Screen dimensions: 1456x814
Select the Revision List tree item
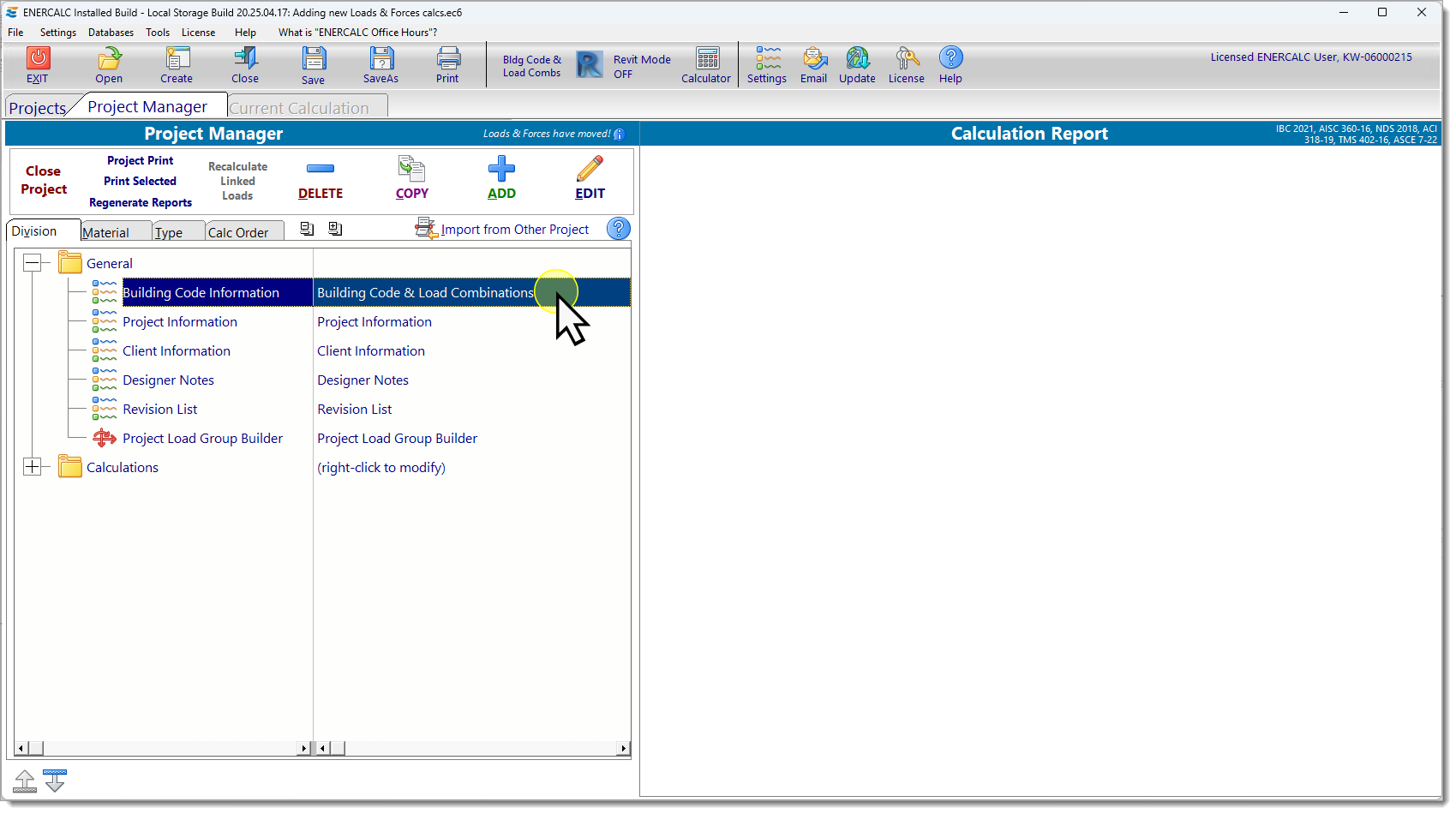click(160, 409)
